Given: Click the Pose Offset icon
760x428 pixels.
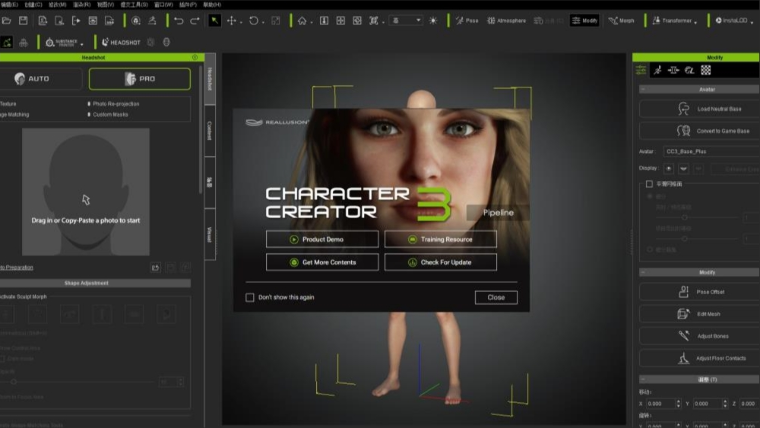Looking at the screenshot, I should pyautogui.click(x=683, y=292).
